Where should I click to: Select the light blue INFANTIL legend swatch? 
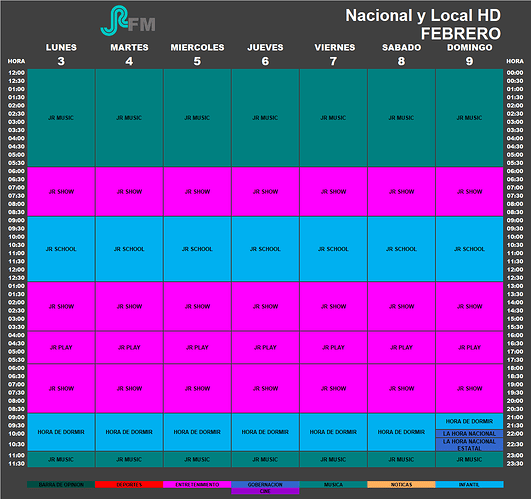(x=469, y=484)
